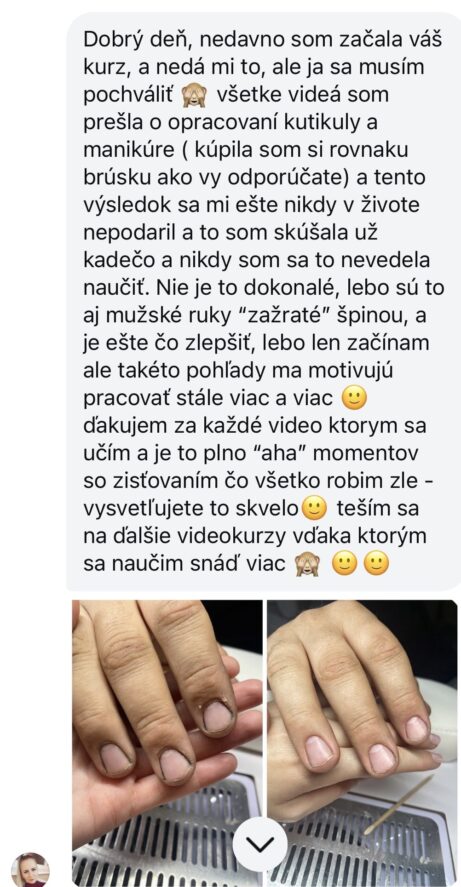Image resolution: width=461 pixels, height=887 pixels.
Task: Tap the monkey emoji after "snáď viac"
Action: (x=307, y=565)
